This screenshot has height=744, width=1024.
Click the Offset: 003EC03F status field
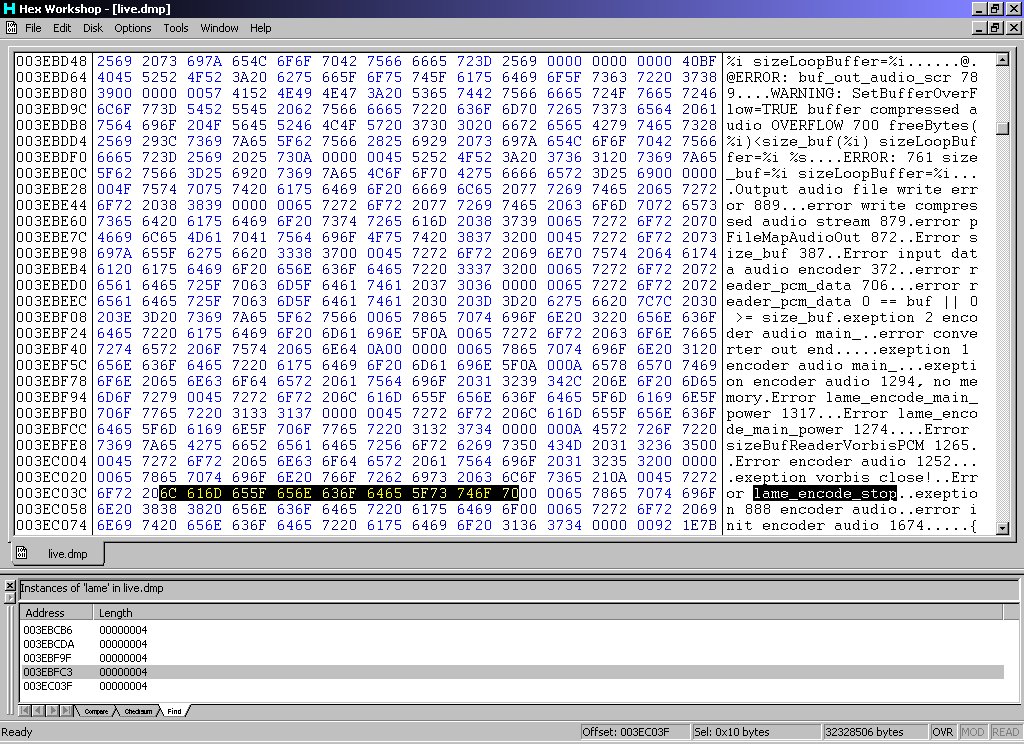[x=634, y=732]
